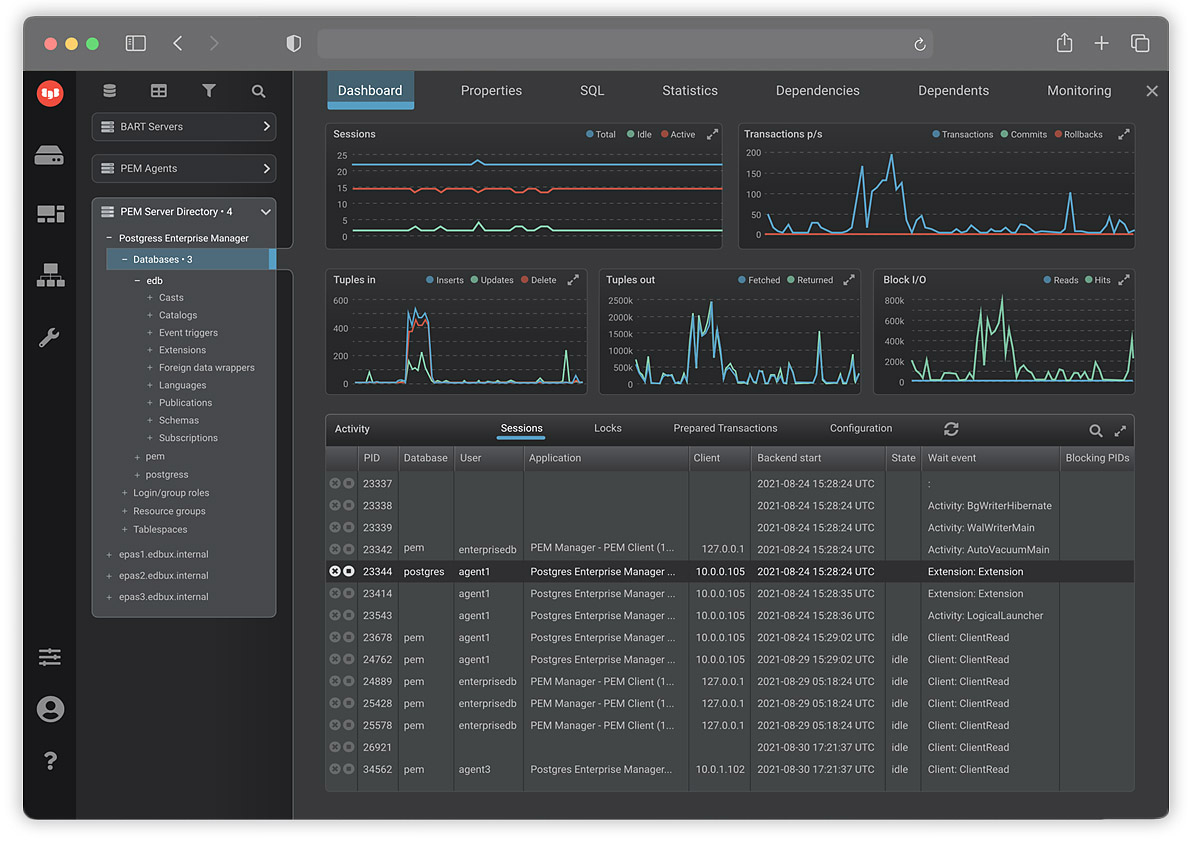
Task: Switch to the SQL tab
Action: (592, 91)
